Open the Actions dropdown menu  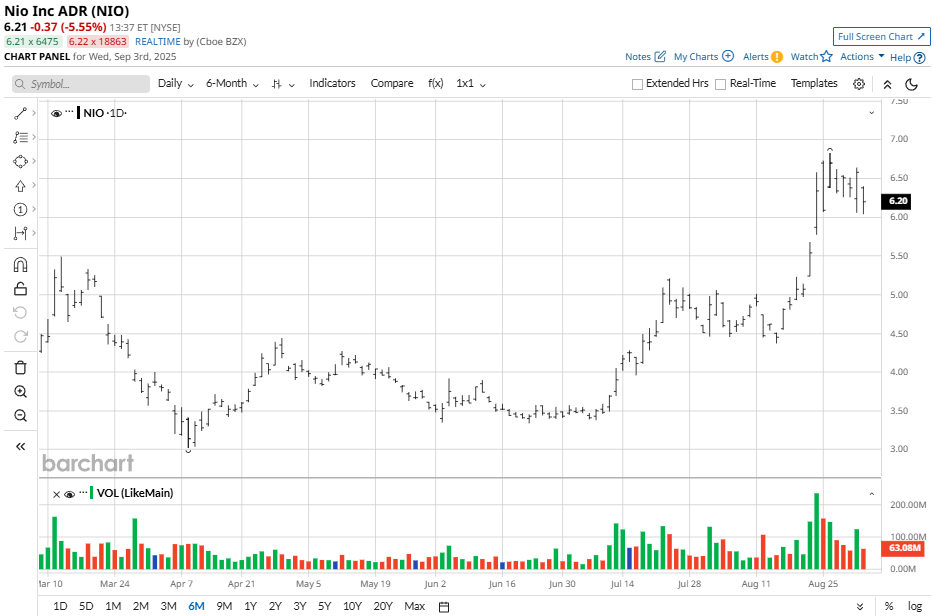[x=862, y=57]
